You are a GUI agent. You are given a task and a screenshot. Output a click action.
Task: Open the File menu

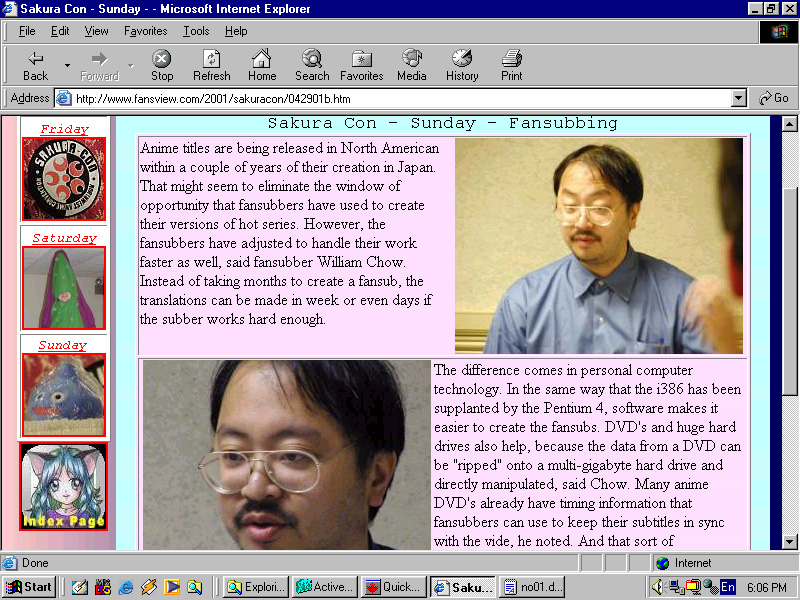(x=27, y=31)
